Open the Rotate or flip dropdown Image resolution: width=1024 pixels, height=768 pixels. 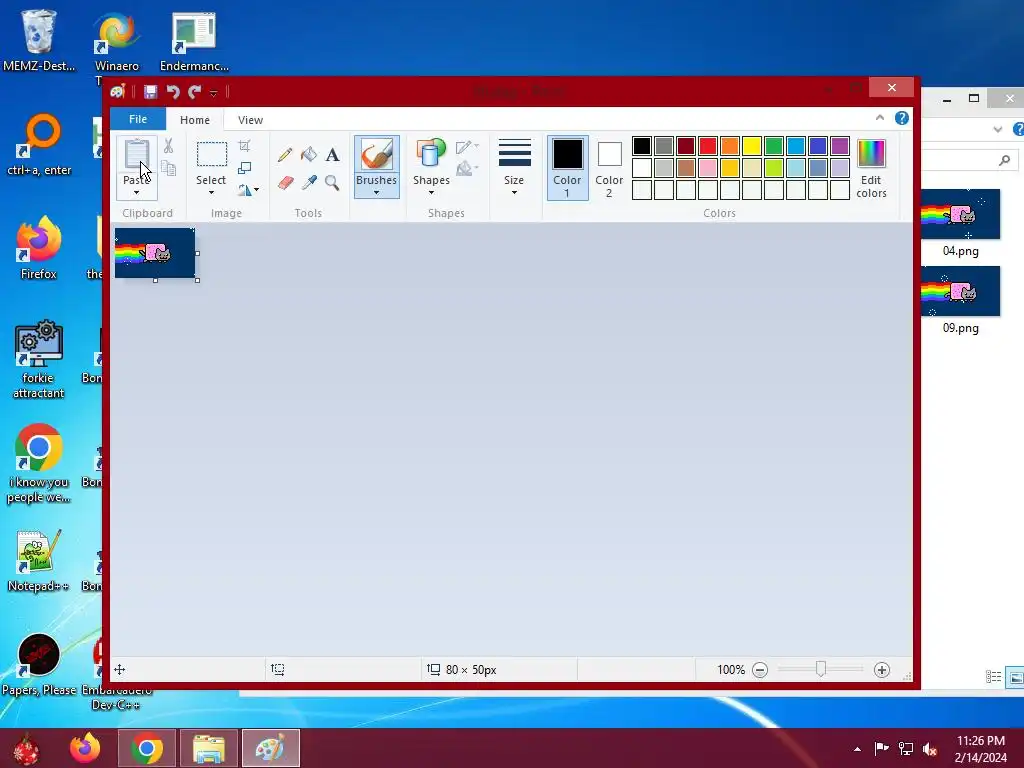(x=248, y=190)
